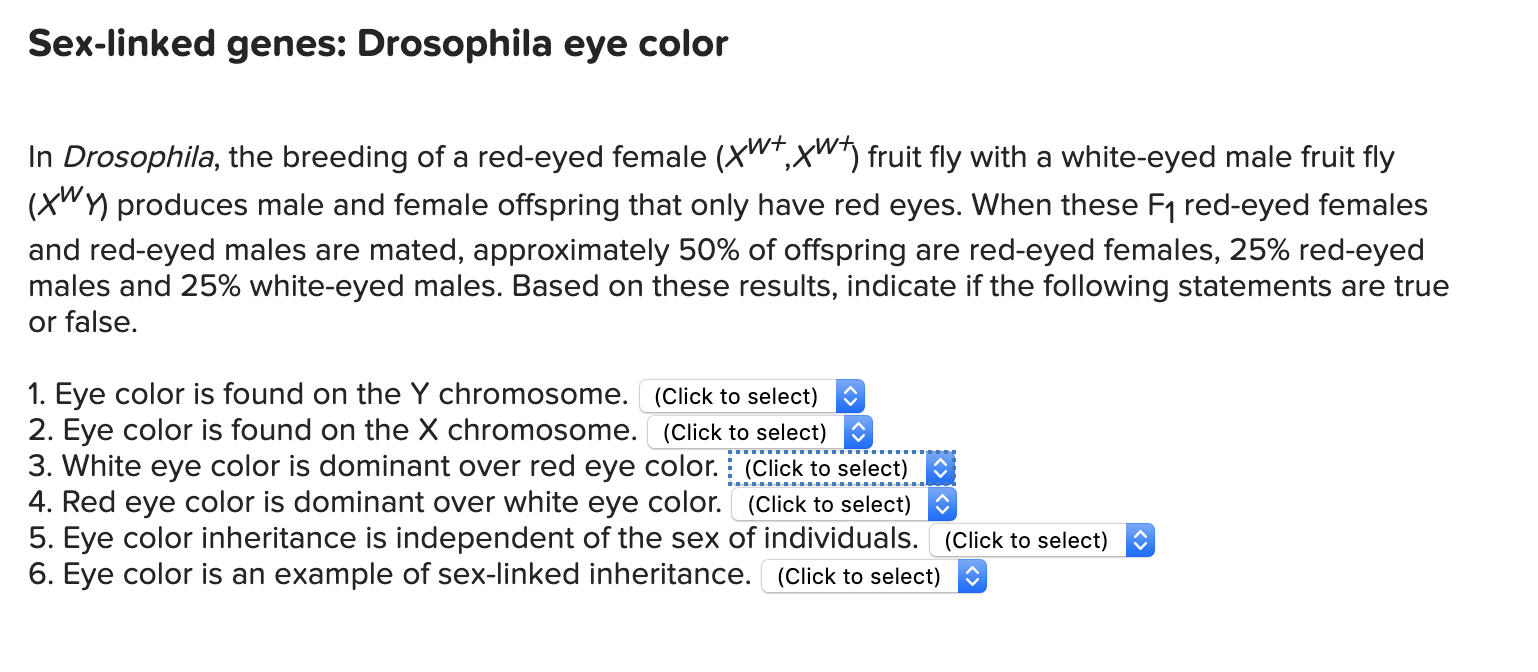This screenshot has height=672, width=1538.
Task: Open the dropdown for statement 5 on sex independence
Action: pos(1042,540)
